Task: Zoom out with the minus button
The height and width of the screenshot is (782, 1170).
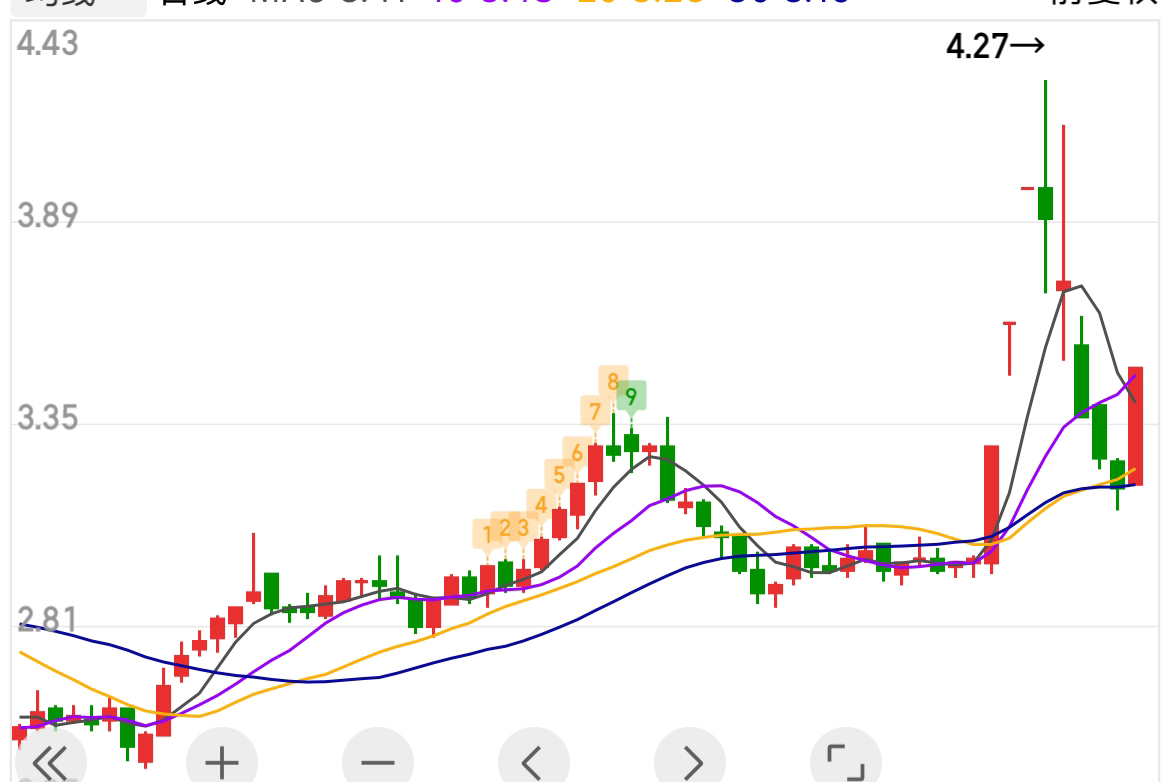Action: (378, 761)
